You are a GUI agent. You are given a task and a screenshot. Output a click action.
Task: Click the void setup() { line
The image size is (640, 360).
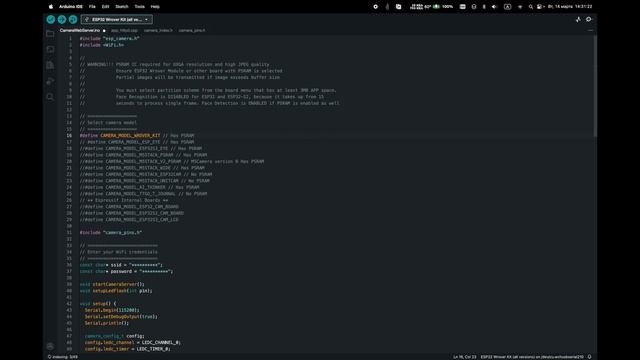pos(98,304)
